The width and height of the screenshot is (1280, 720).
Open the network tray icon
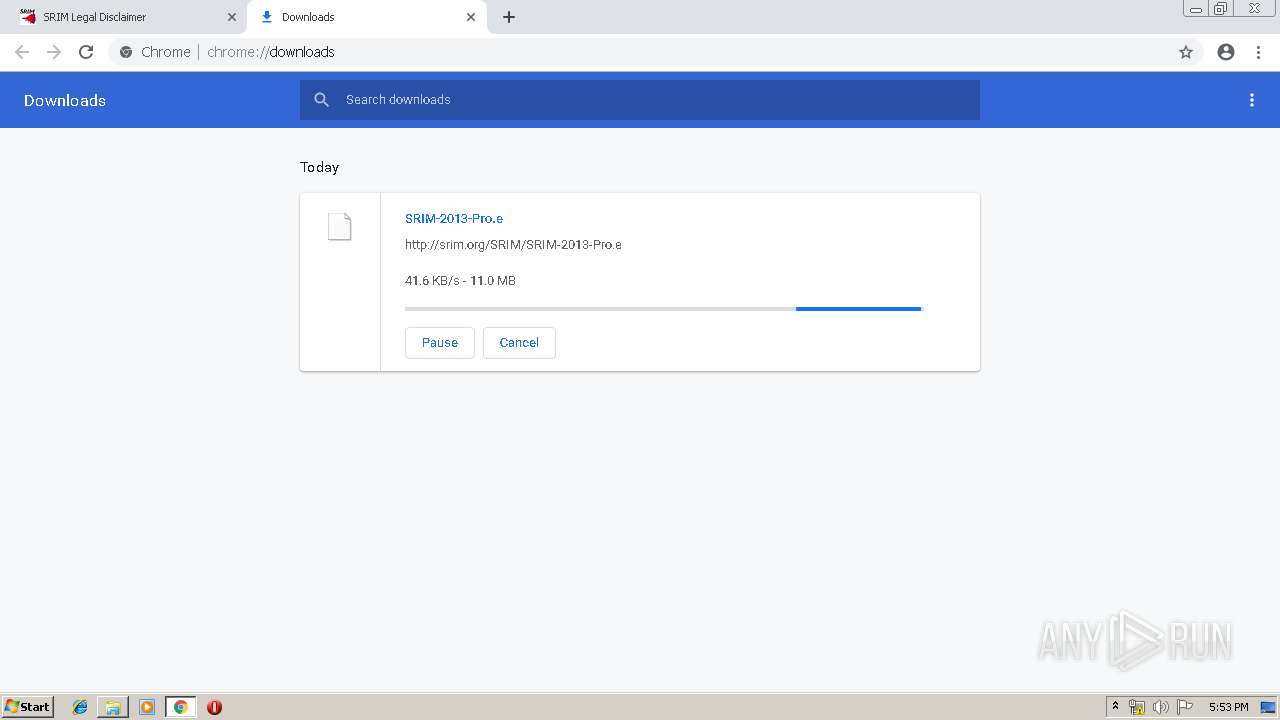coord(1137,707)
